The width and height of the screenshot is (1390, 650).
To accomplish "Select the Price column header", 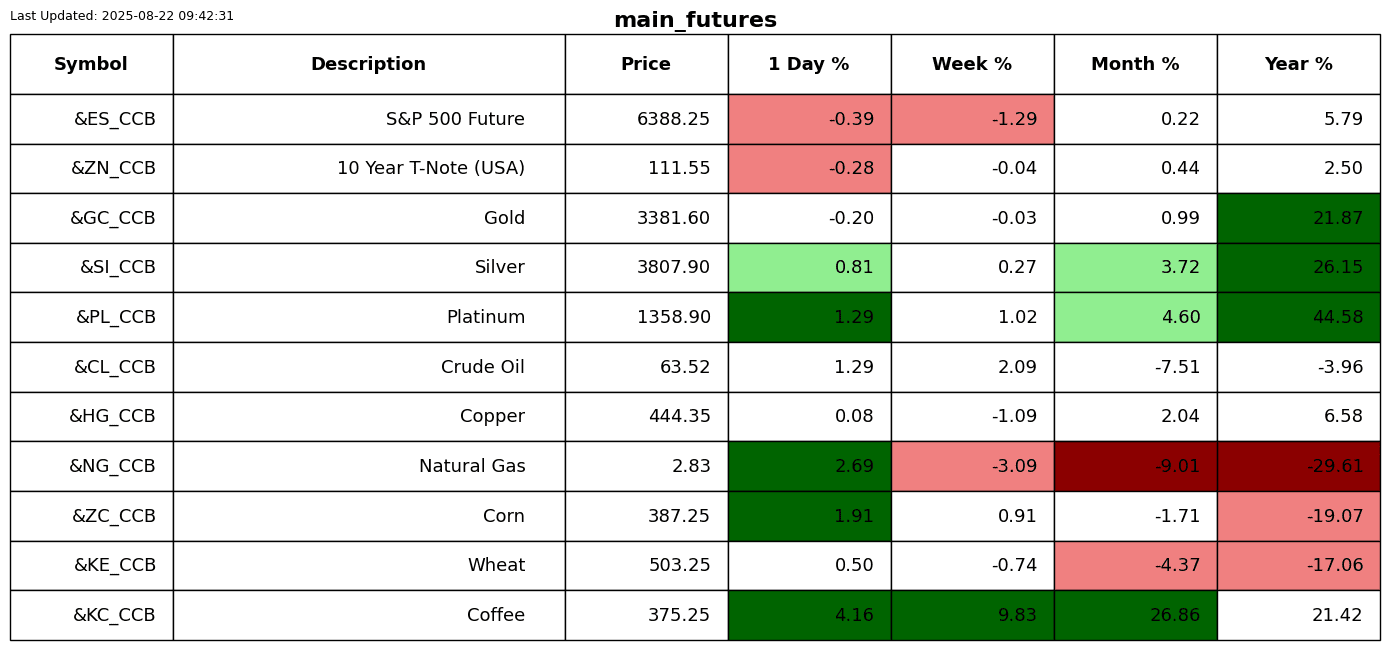I will tap(646, 64).
